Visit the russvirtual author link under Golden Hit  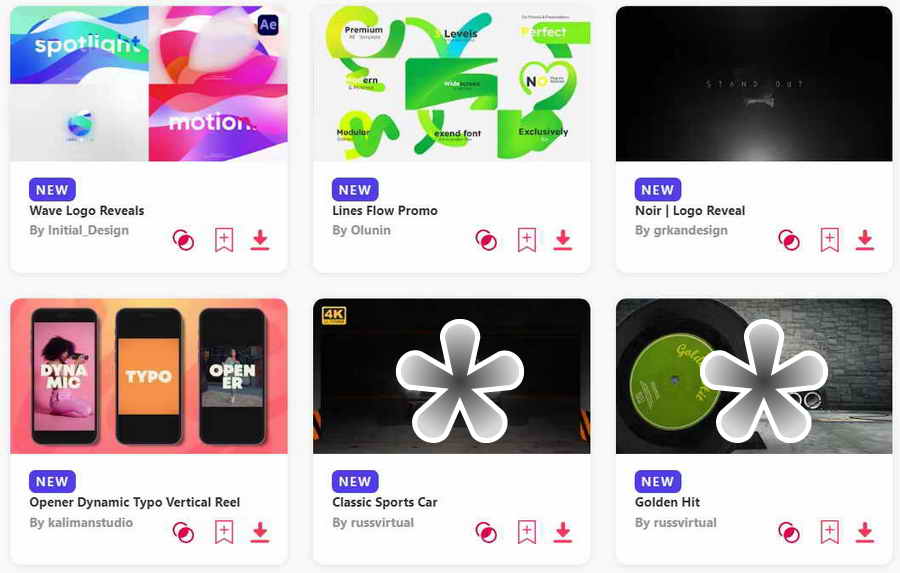pos(676,522)
